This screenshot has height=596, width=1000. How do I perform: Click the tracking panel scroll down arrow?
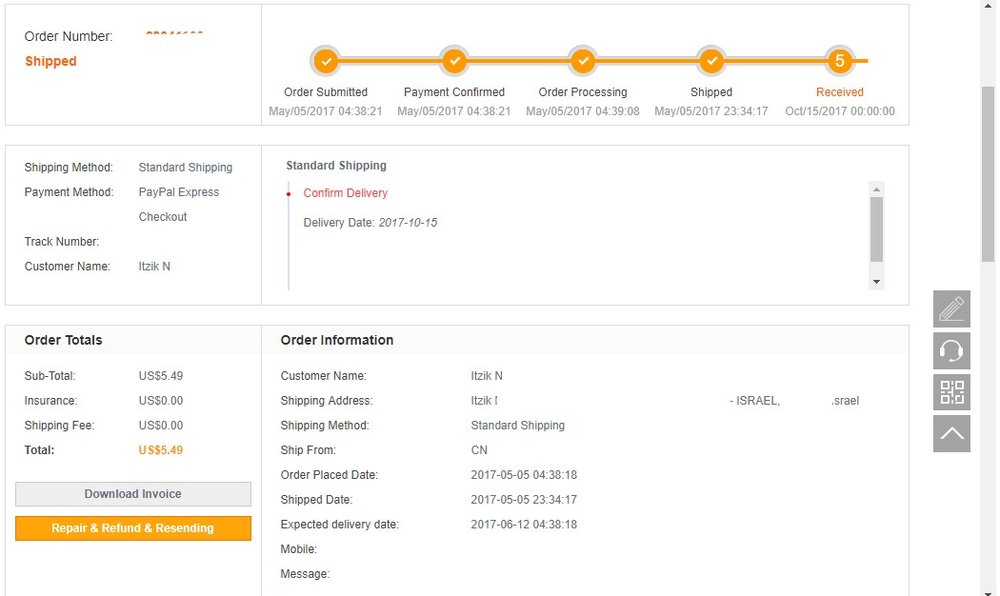876,282
